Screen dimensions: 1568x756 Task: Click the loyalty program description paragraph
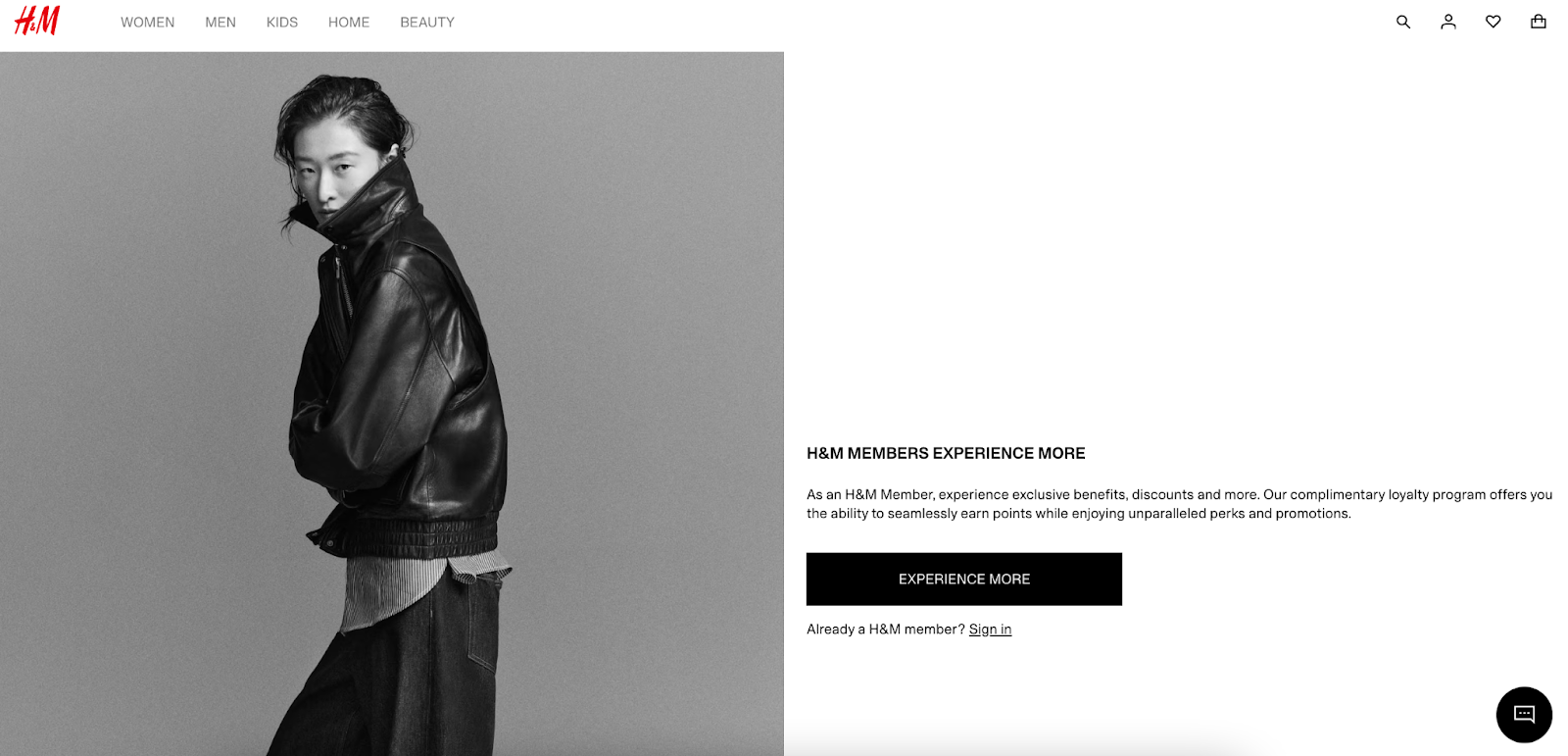point(1179,504)
